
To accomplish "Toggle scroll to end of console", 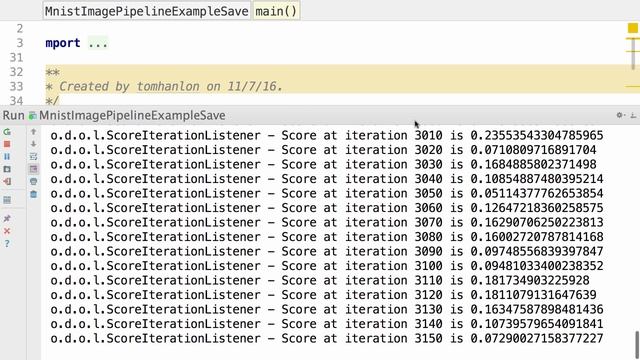I will pyautogui.click(x=33, y=169).
